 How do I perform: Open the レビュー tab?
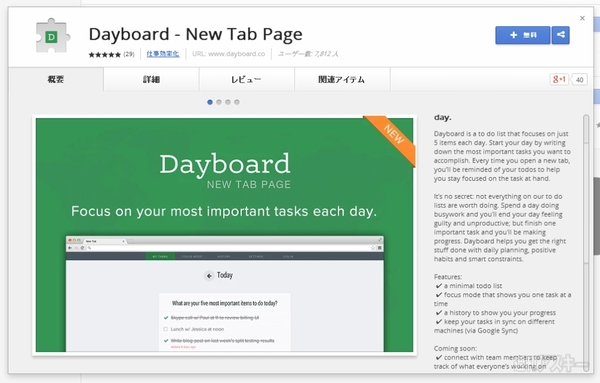[246, 80]
